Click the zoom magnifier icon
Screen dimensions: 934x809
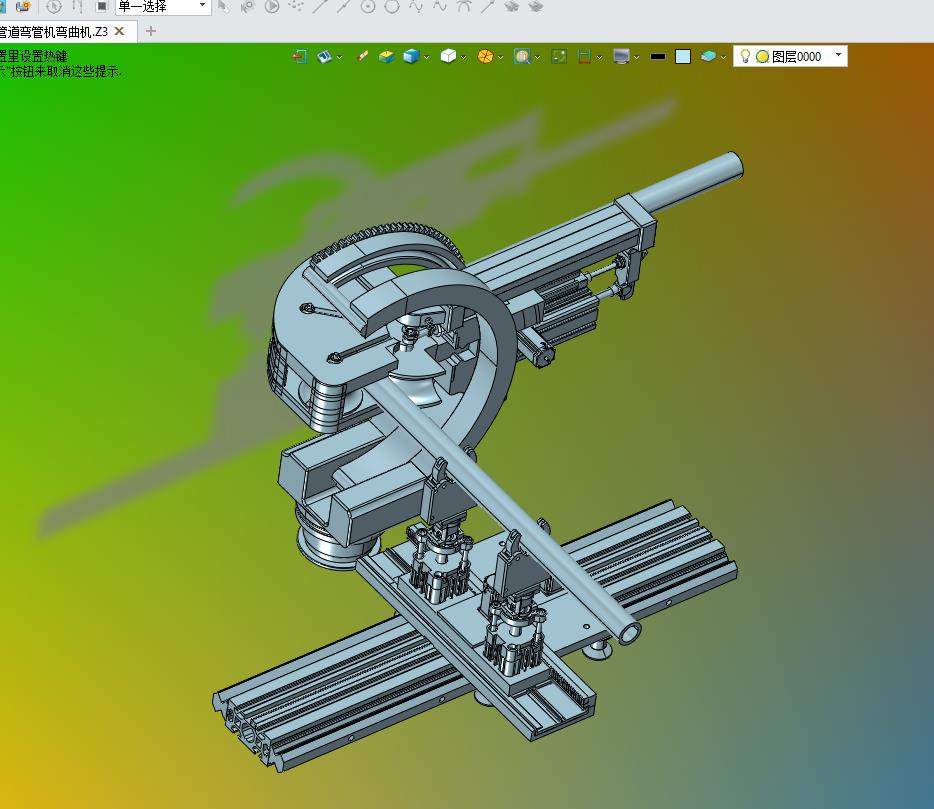522,57
